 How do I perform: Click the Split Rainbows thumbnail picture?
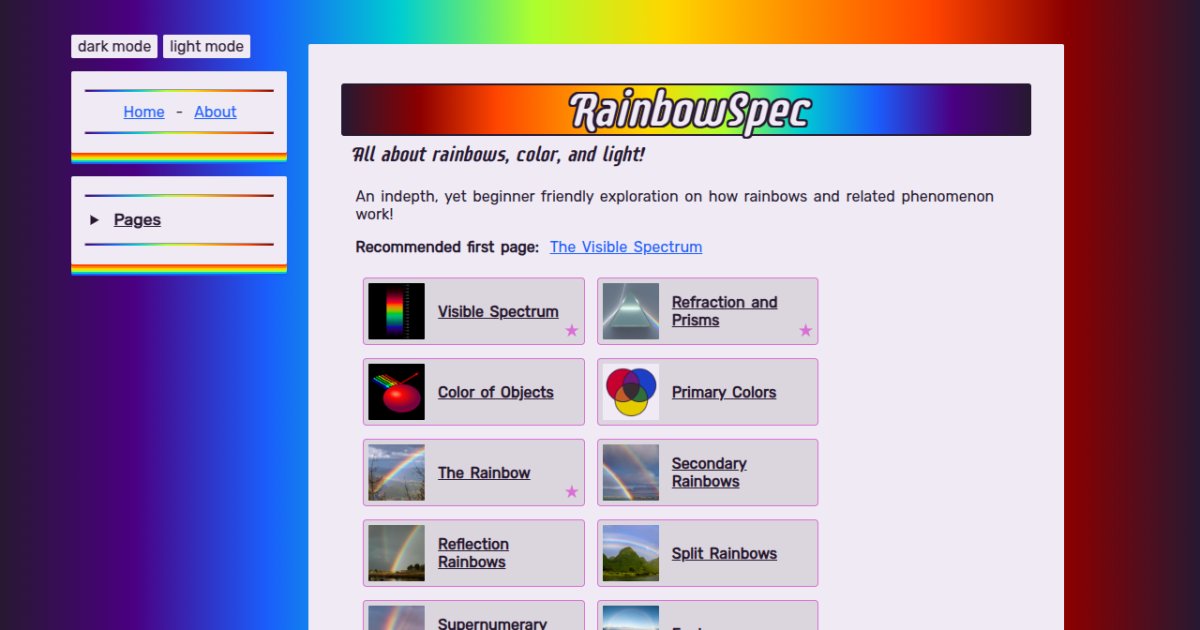(x=631, y=553)
